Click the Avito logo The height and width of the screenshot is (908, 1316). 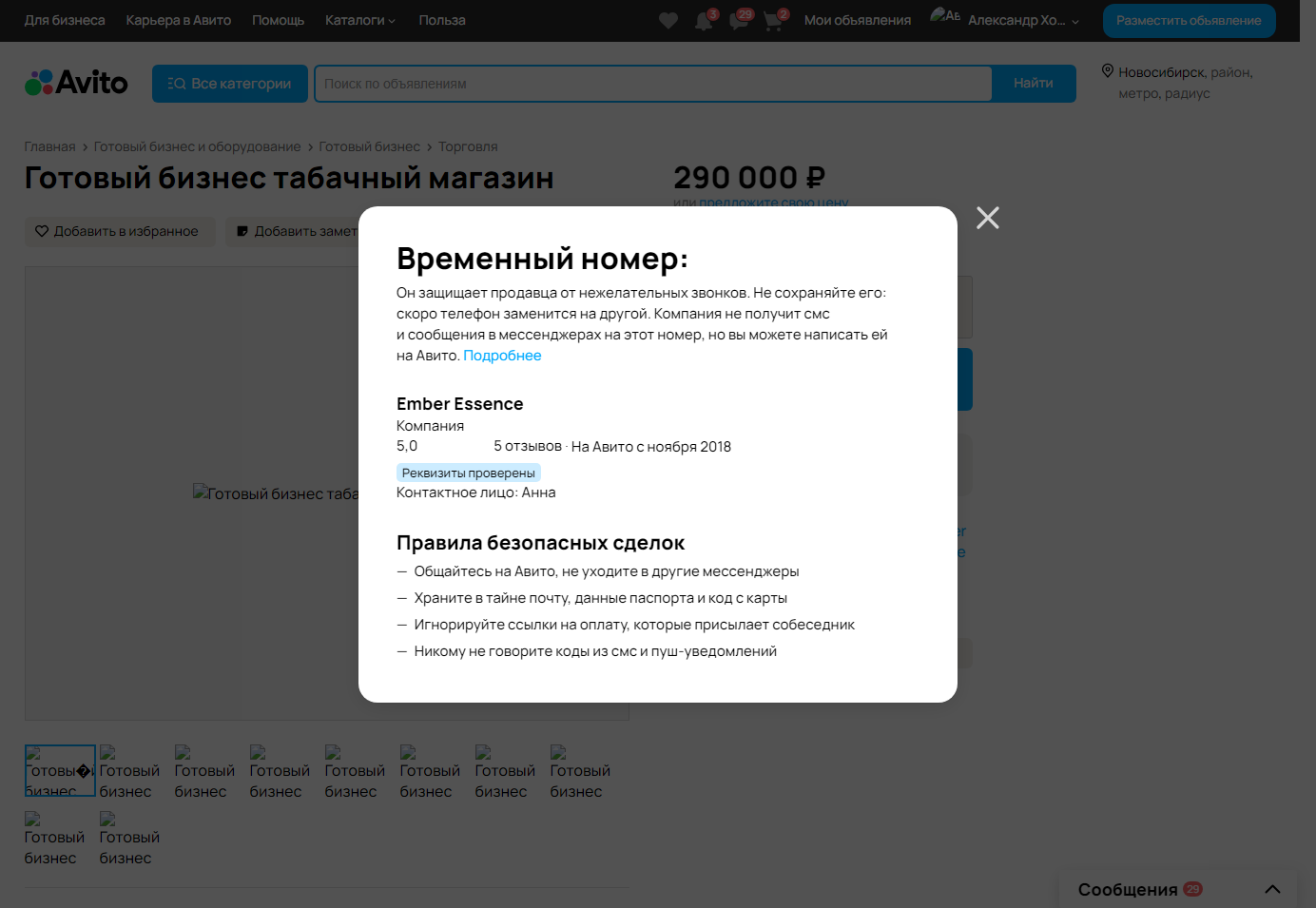click(76, 83)
